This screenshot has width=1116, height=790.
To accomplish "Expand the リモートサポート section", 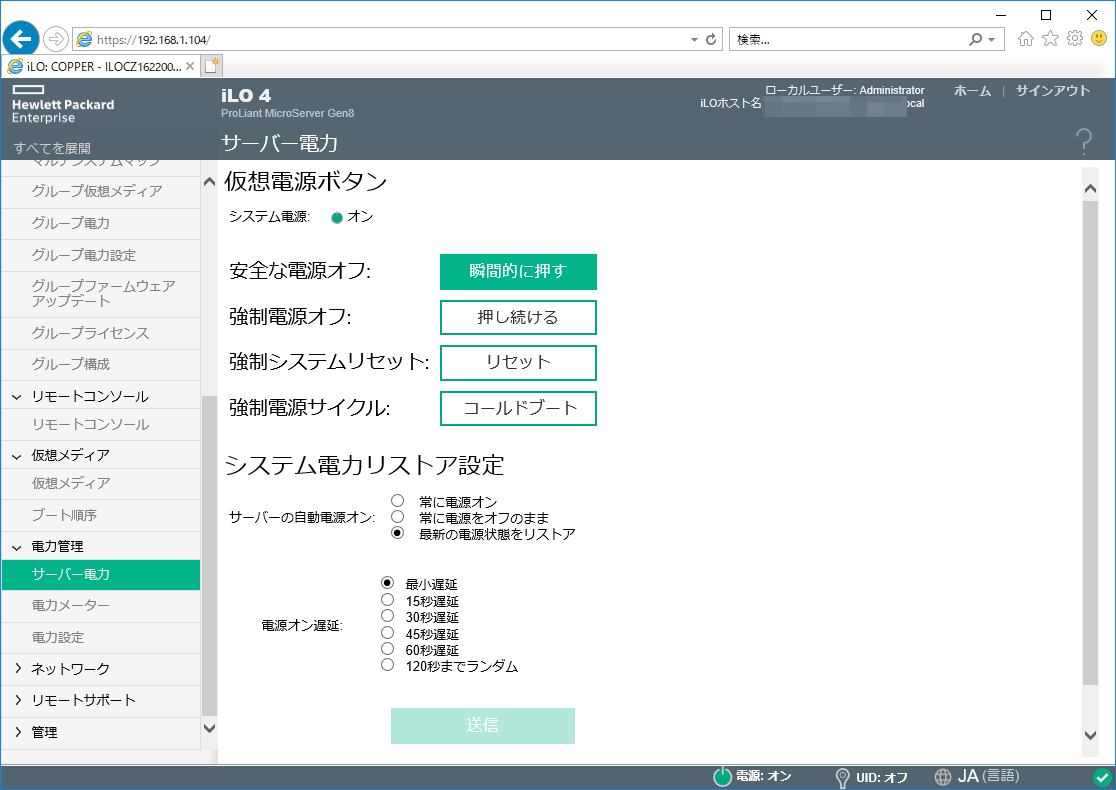I will click(18, 700).
